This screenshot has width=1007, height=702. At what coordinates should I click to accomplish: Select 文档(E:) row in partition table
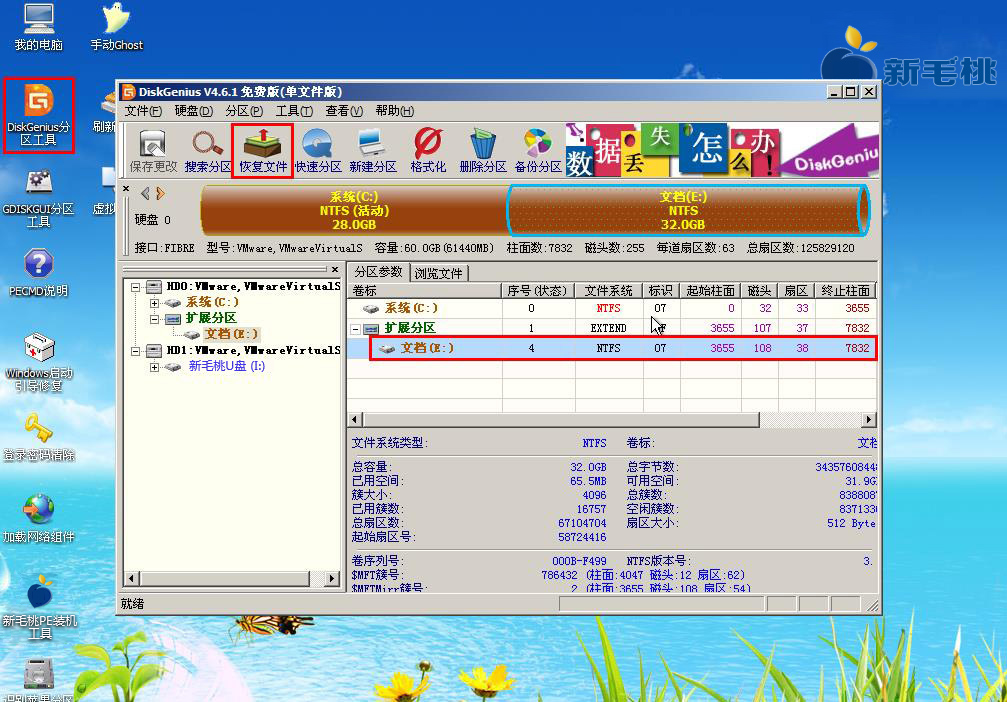[x=612, y=348]
